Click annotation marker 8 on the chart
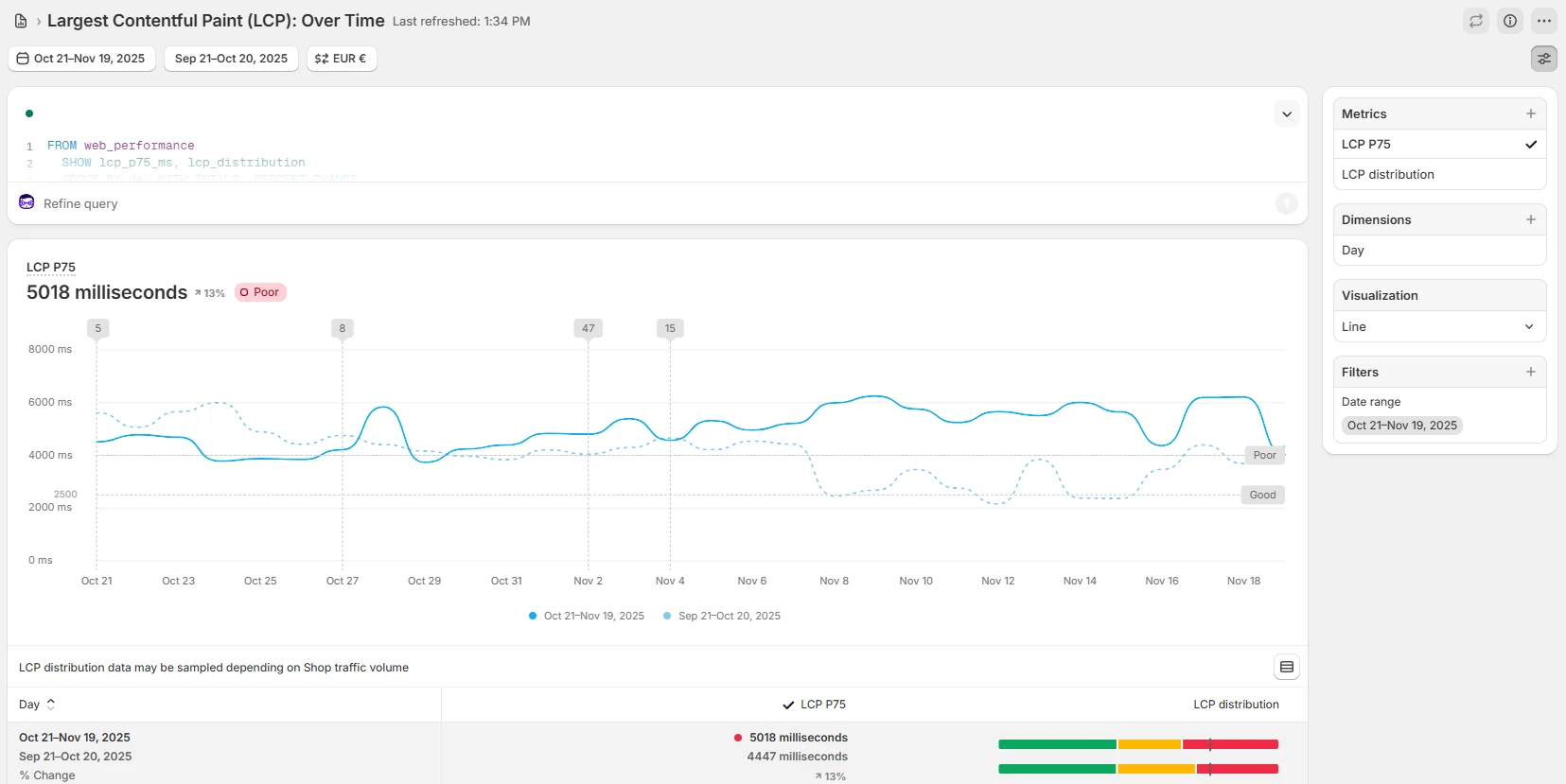1566x784 pixels. (343, 328)
